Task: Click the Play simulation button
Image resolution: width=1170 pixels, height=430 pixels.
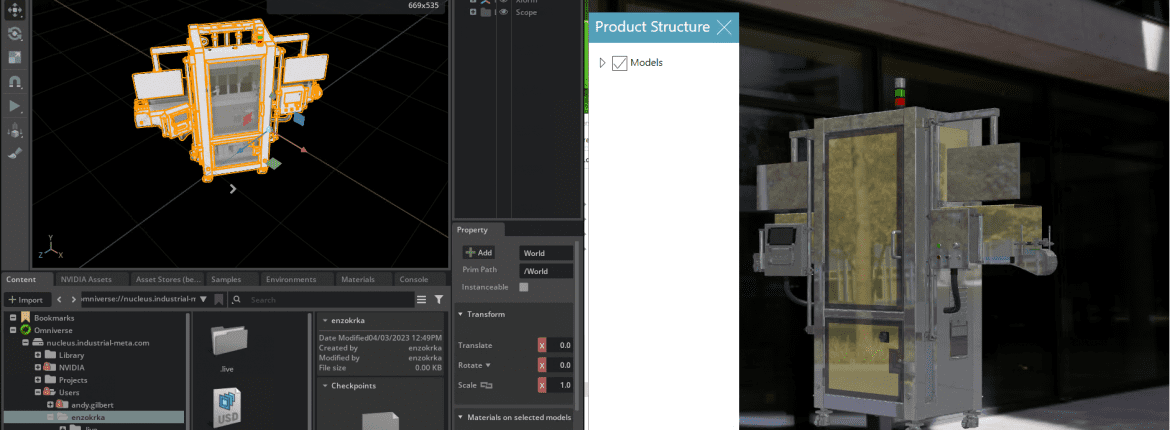Action: point(15,106)
